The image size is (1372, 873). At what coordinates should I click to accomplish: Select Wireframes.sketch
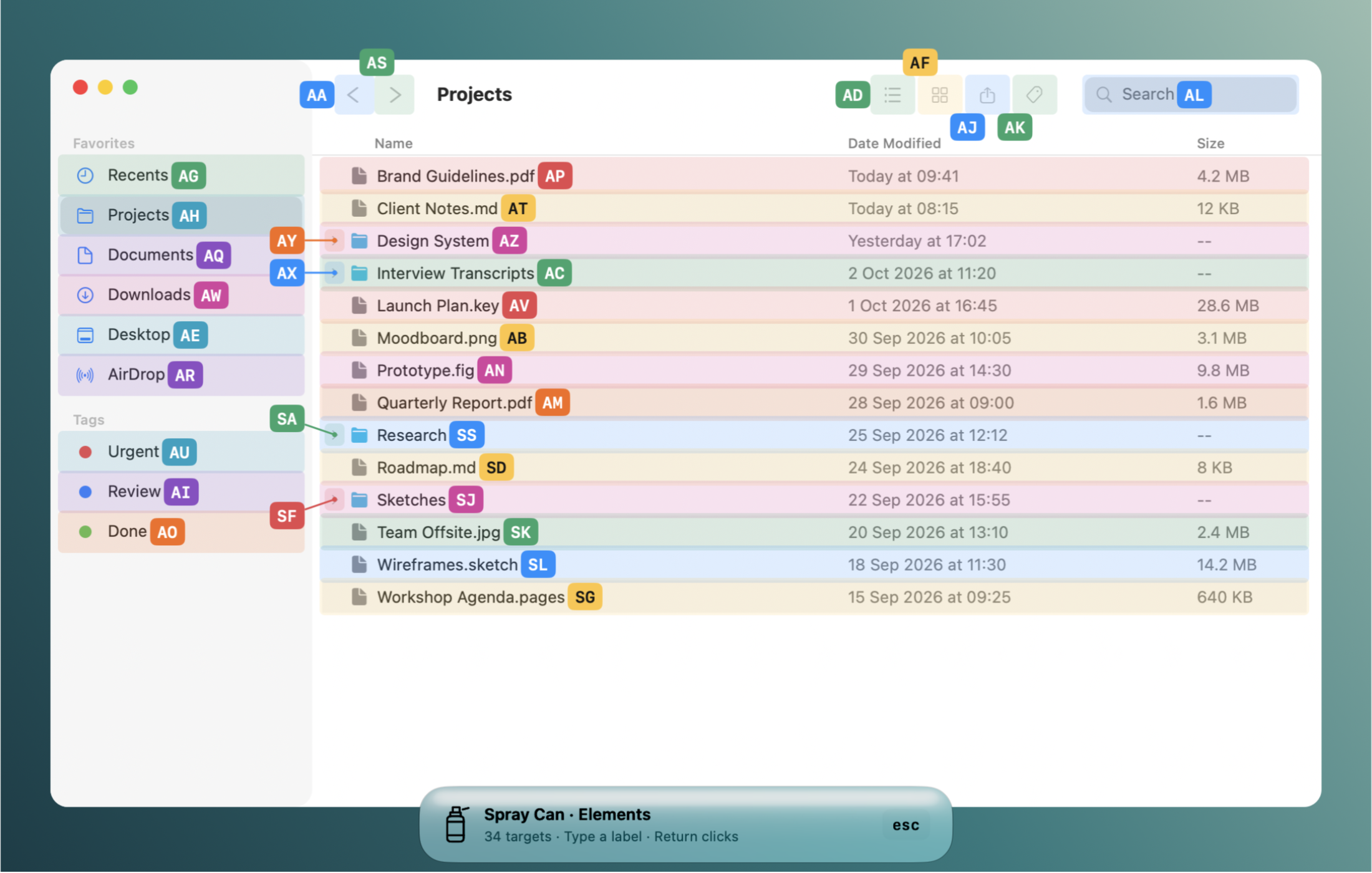coord(814,565)
